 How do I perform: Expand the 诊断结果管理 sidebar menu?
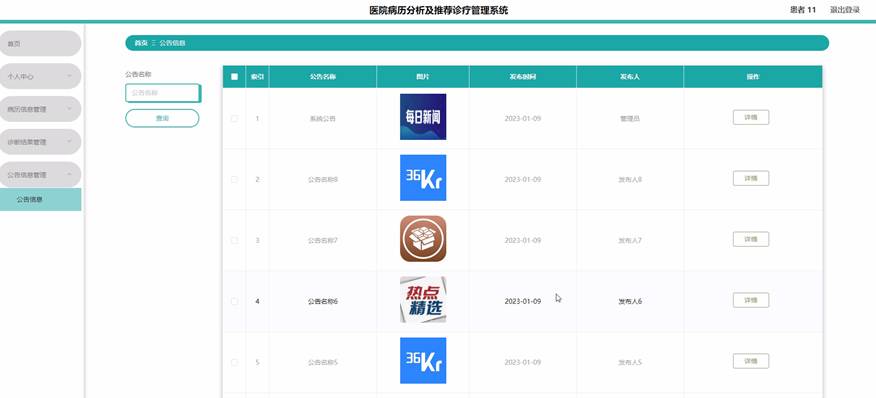[40, 142]
